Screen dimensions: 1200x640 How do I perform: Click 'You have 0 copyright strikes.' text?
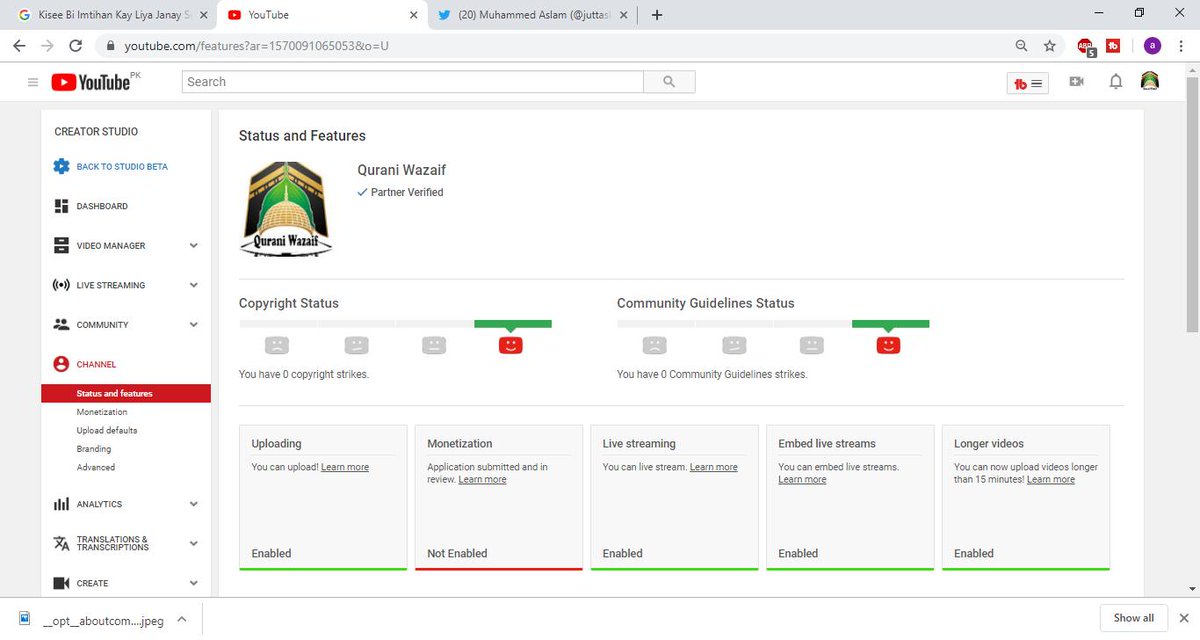point(304,374)
